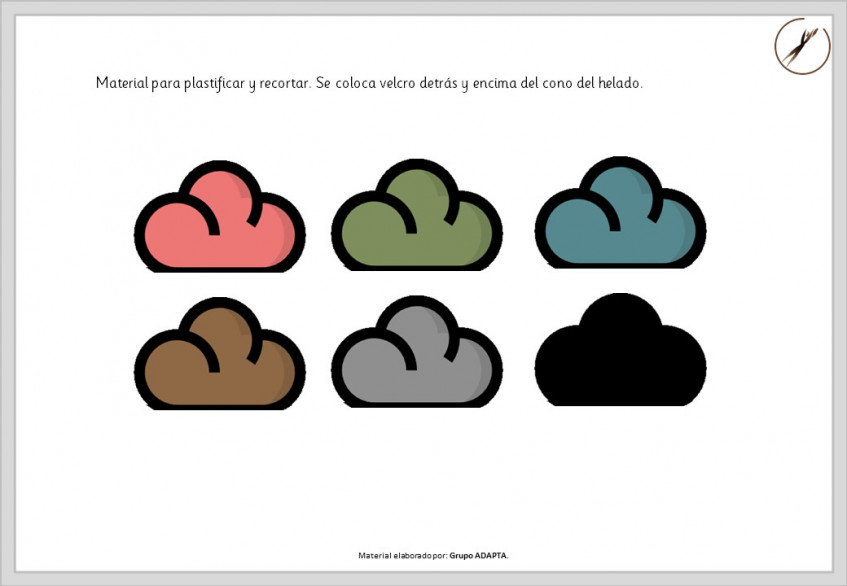Select the blue ice cream scoop
847x586 pixels.
[x=621, y=212]
